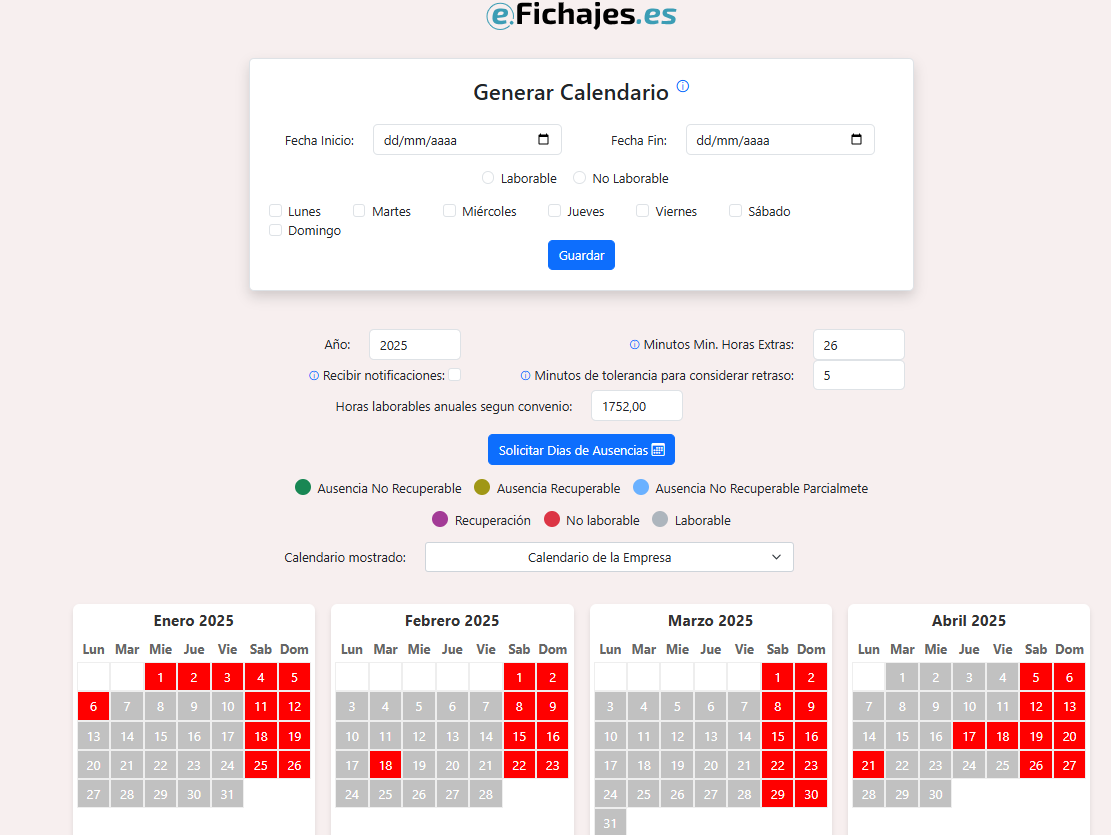The width and height of the screenshot is (1111, 835).
Task: Click the Año input field
Action: (x=414, y=345)
